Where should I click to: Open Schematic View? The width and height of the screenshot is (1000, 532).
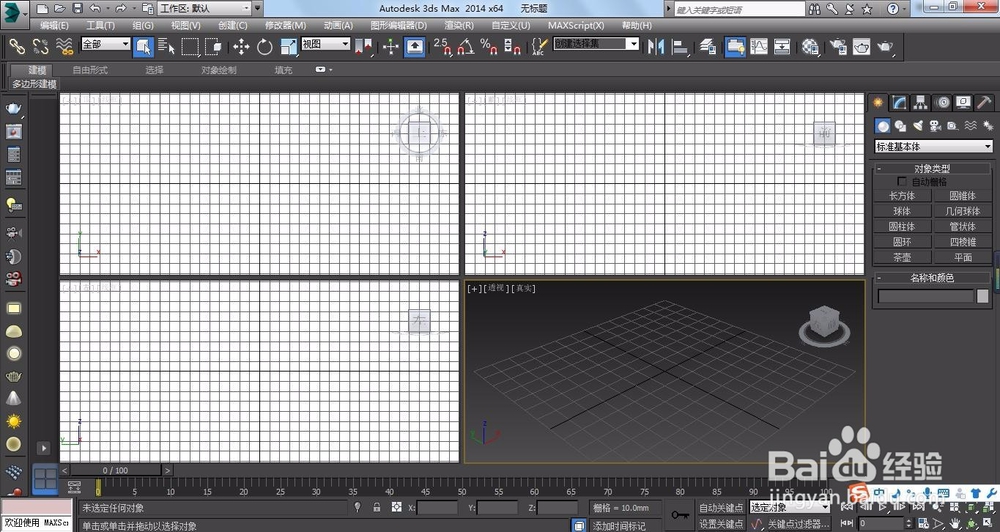782,47
